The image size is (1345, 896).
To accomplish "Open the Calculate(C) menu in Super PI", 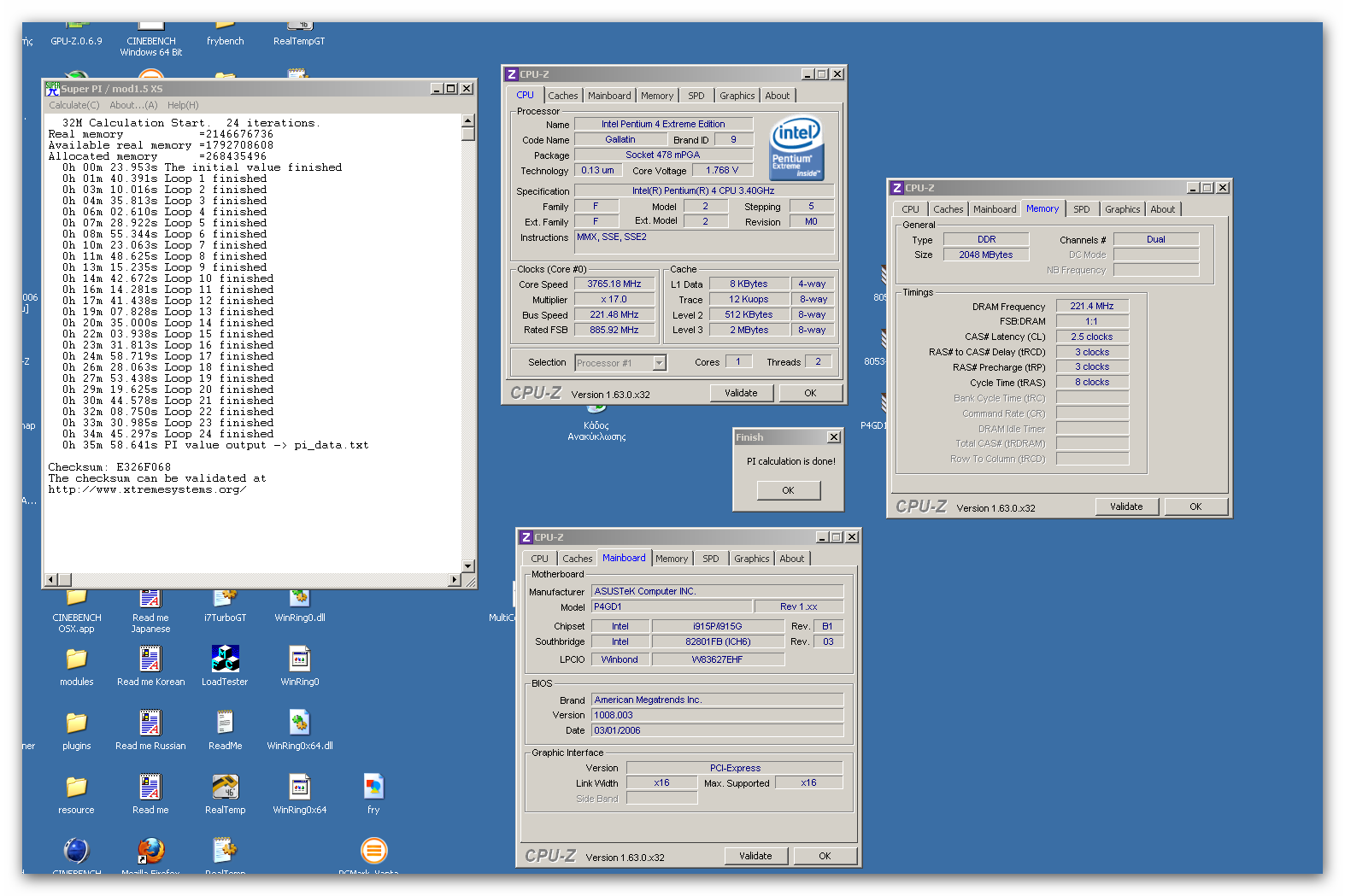I will coord(74,105).
